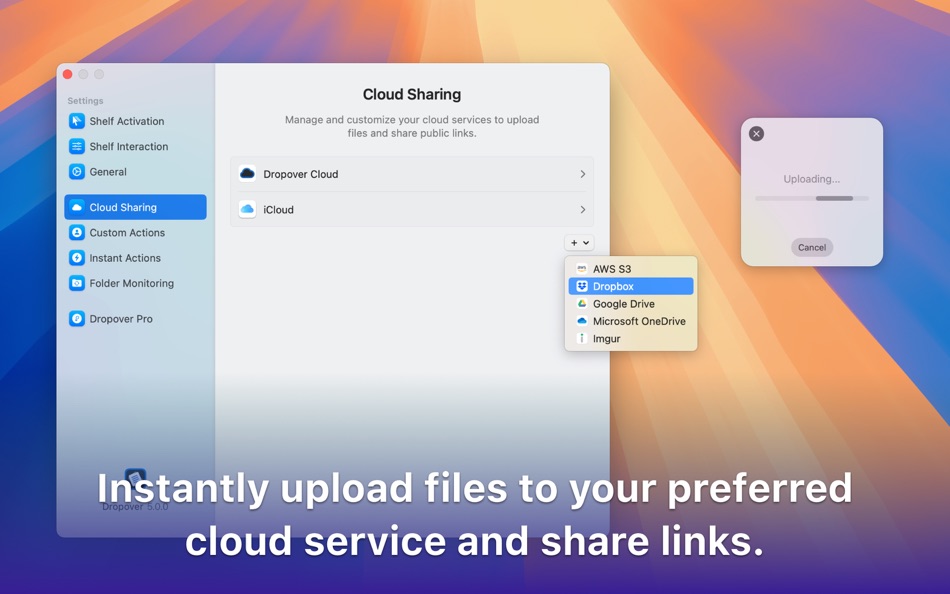950x594 pixels.
Task: Click the Dropover Pro icon
Action: pyautogui.click(x=76, y=319)
